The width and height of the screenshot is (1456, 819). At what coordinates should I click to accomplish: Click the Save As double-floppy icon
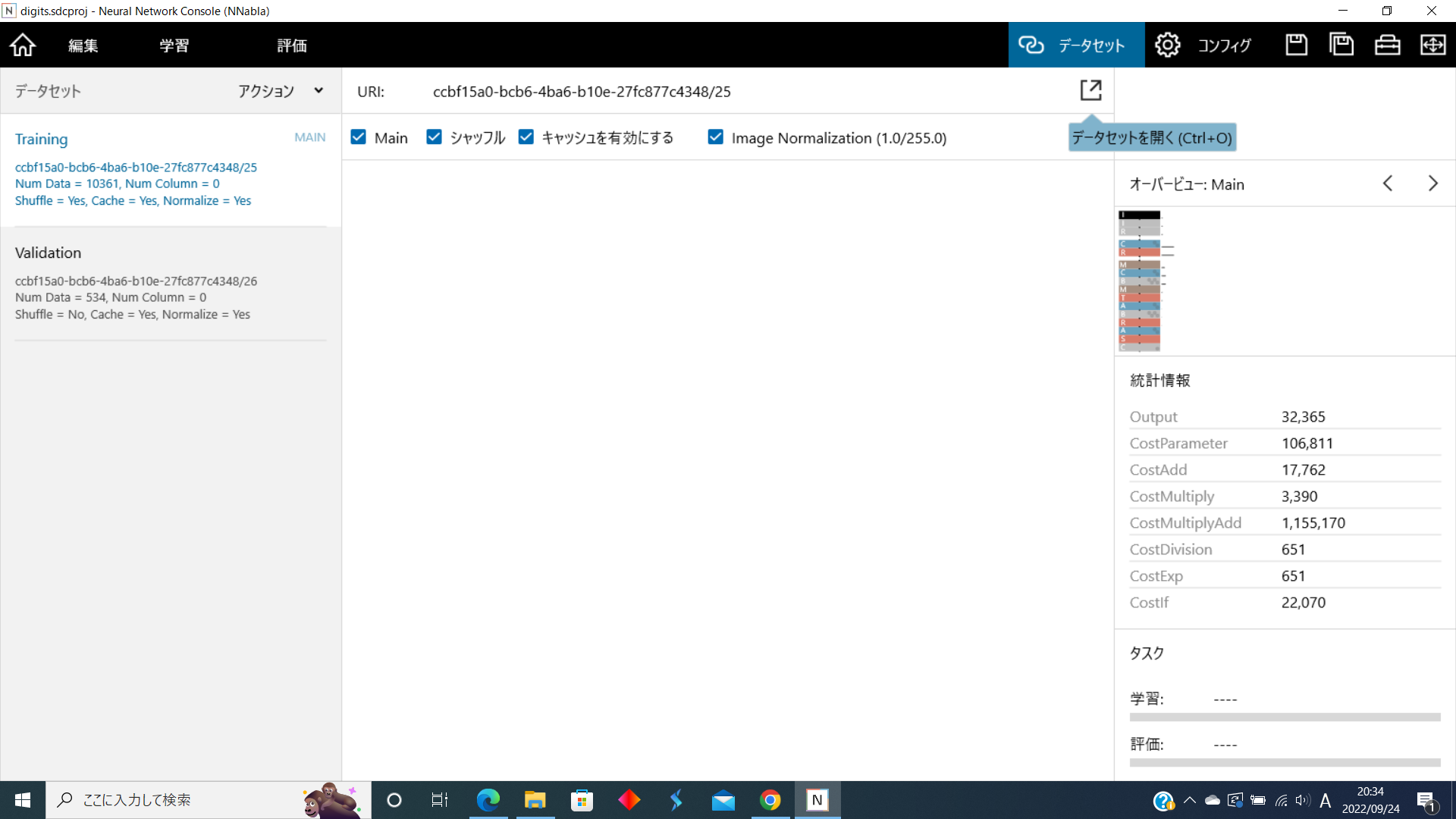1341,45
